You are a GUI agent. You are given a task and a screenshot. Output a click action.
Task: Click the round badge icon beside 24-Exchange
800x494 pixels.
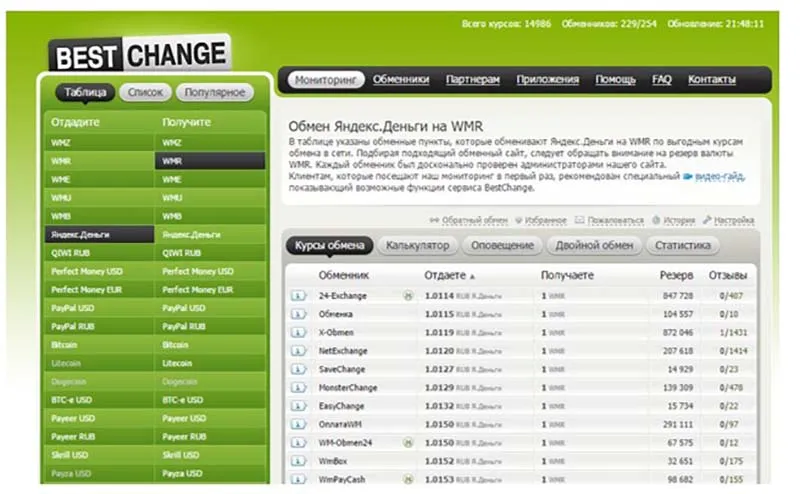click(408, 295)
